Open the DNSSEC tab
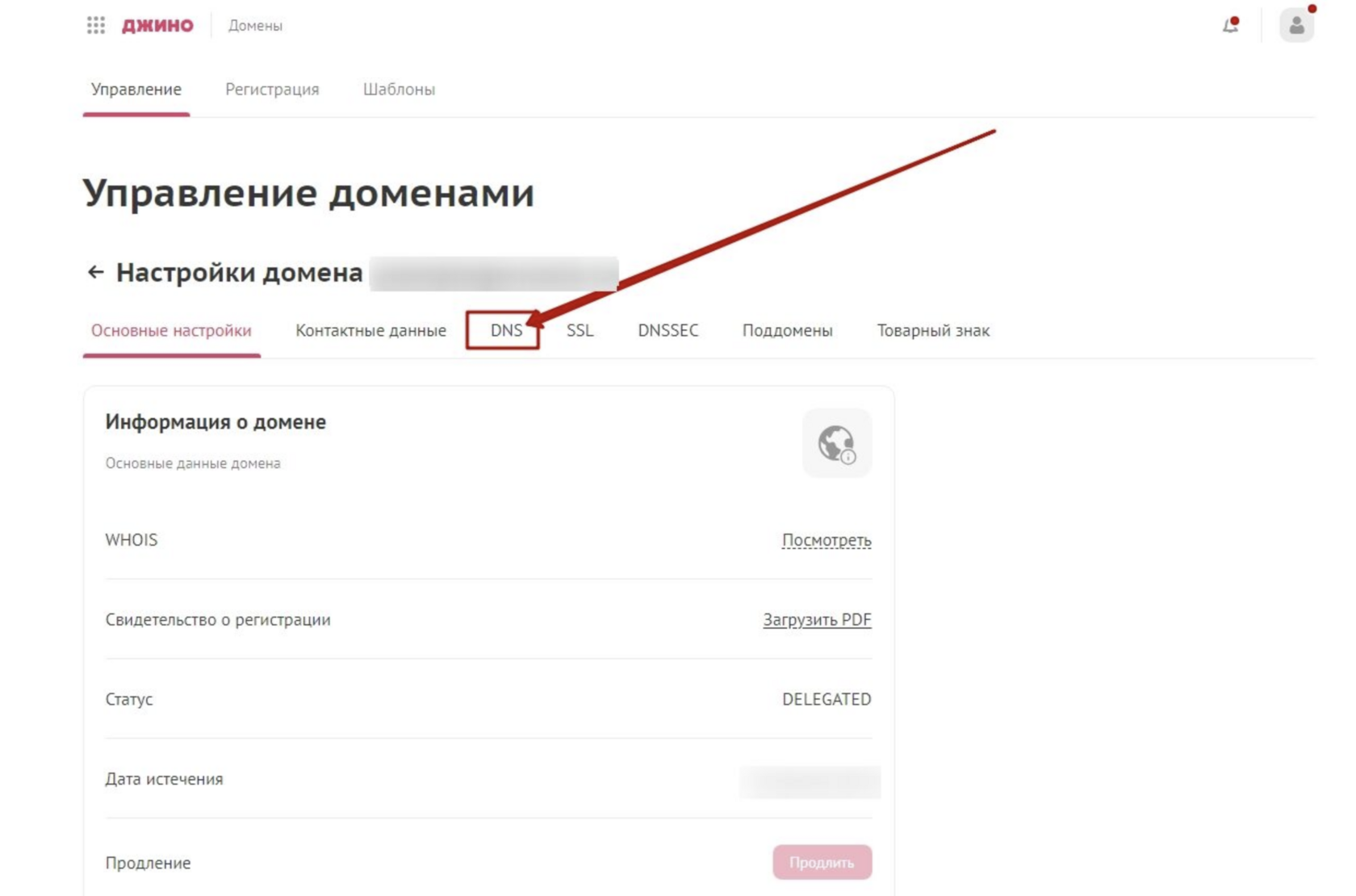Screen dimensions: 1356x896 pyautogui.click(x=668, y=331)
